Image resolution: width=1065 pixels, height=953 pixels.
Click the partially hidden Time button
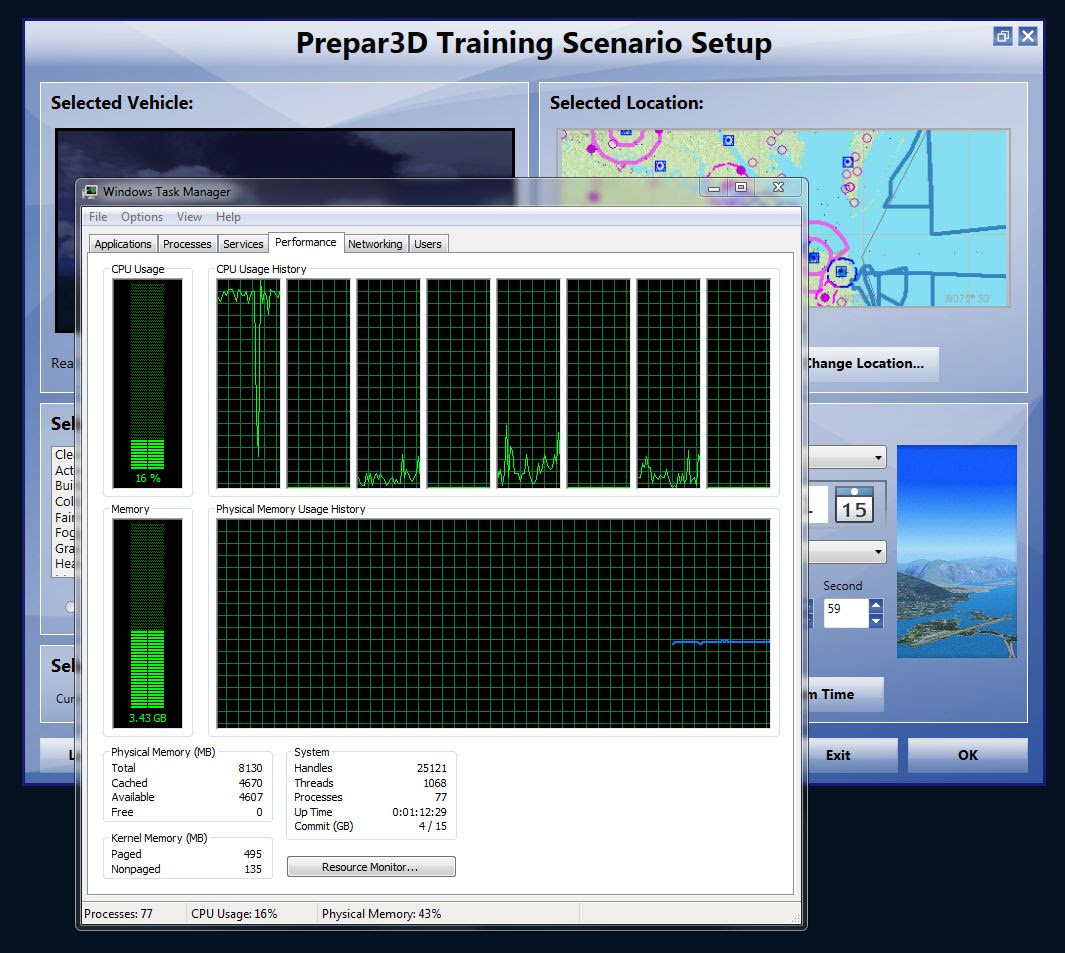[846, 694]
